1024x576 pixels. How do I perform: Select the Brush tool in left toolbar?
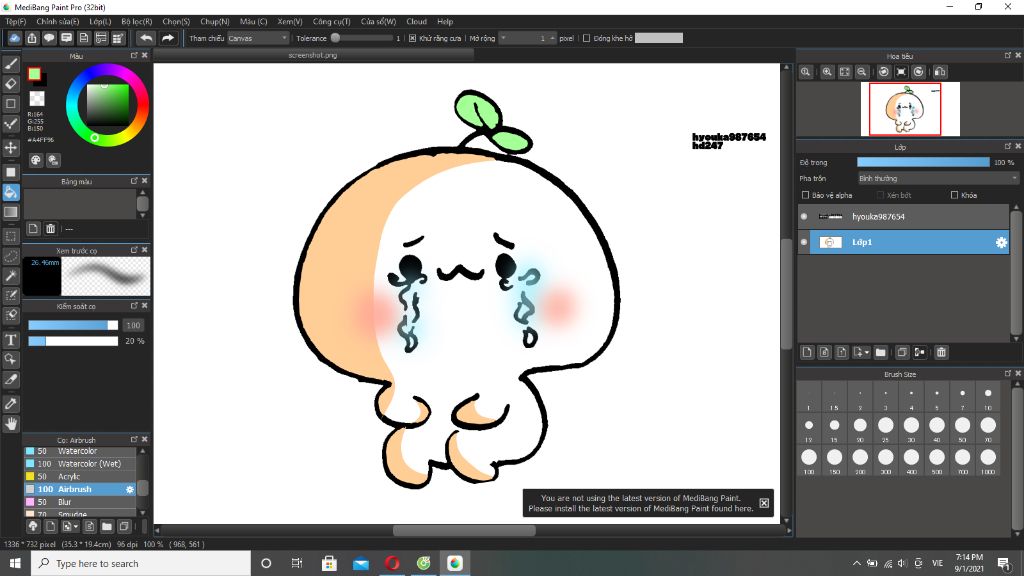pos(11,64)
